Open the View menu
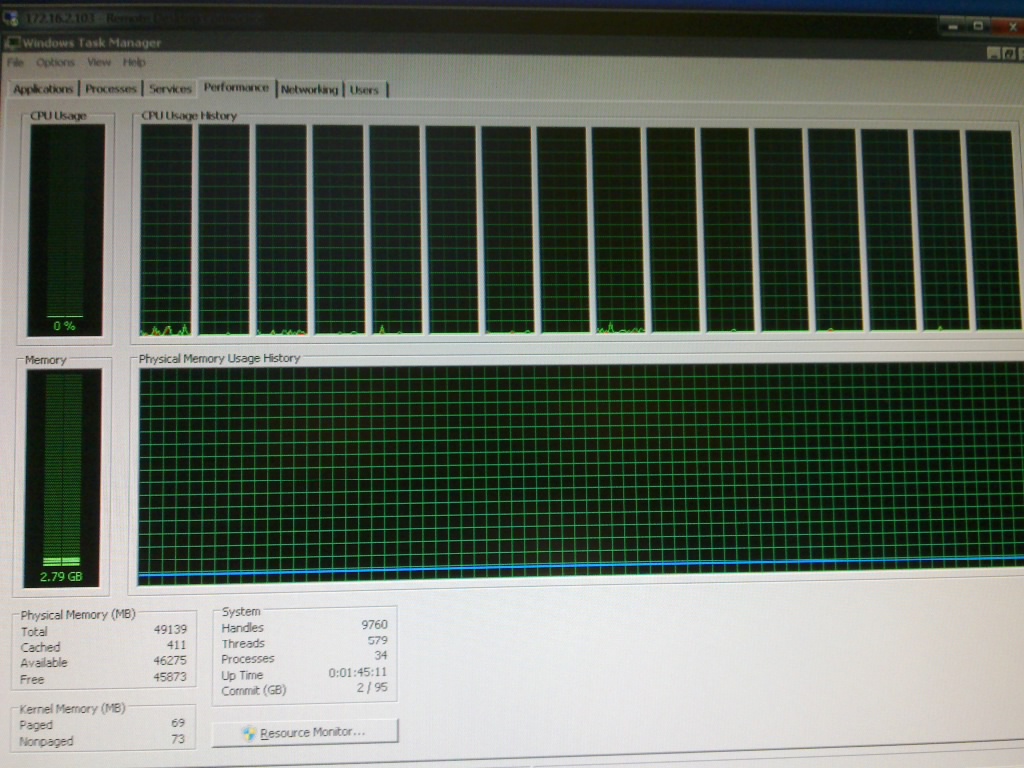The width and height of the screenshot is (1024, 768). pyautogui.click(x=99, y=62)
